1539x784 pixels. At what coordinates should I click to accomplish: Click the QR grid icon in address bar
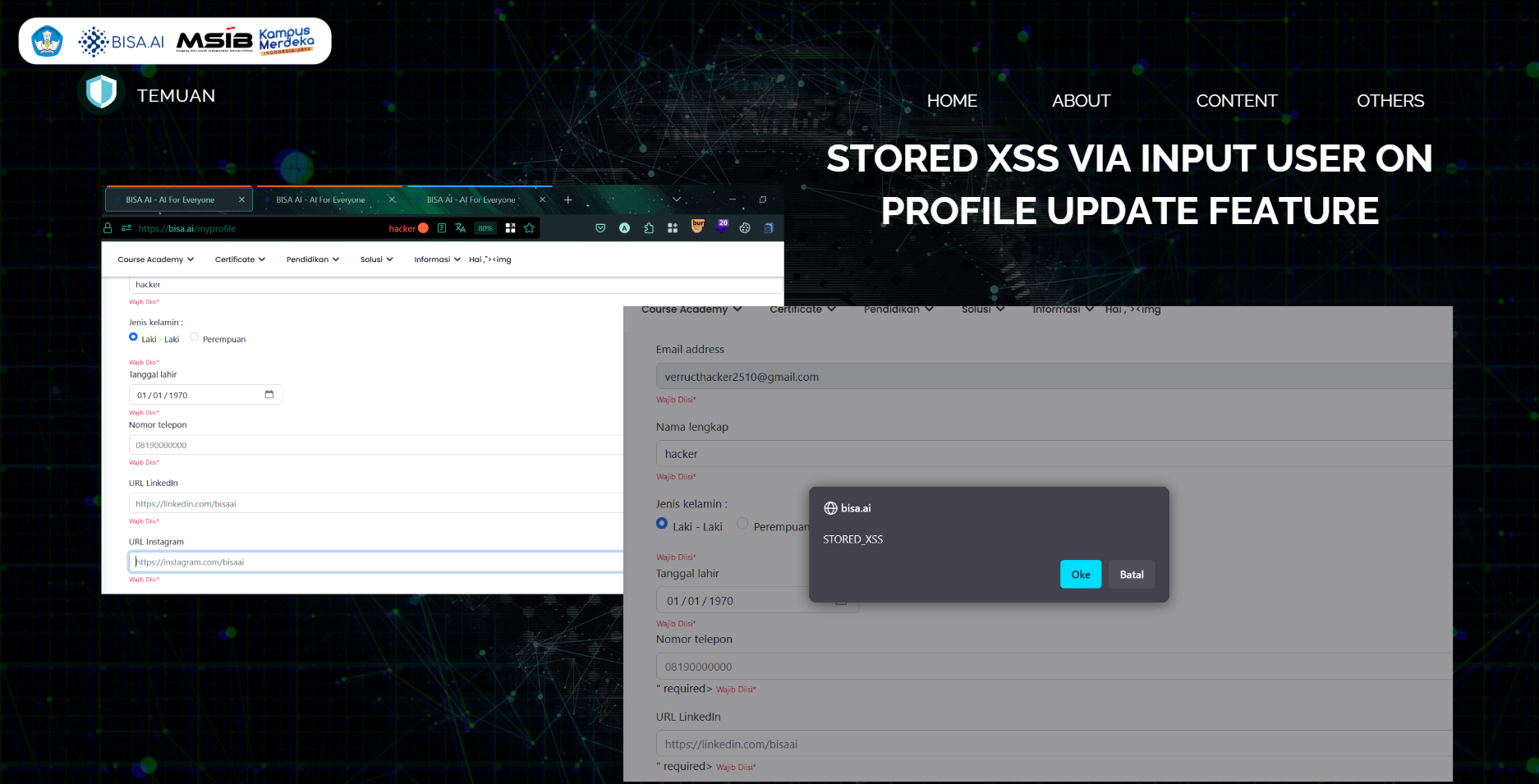(x=510, y=228)
